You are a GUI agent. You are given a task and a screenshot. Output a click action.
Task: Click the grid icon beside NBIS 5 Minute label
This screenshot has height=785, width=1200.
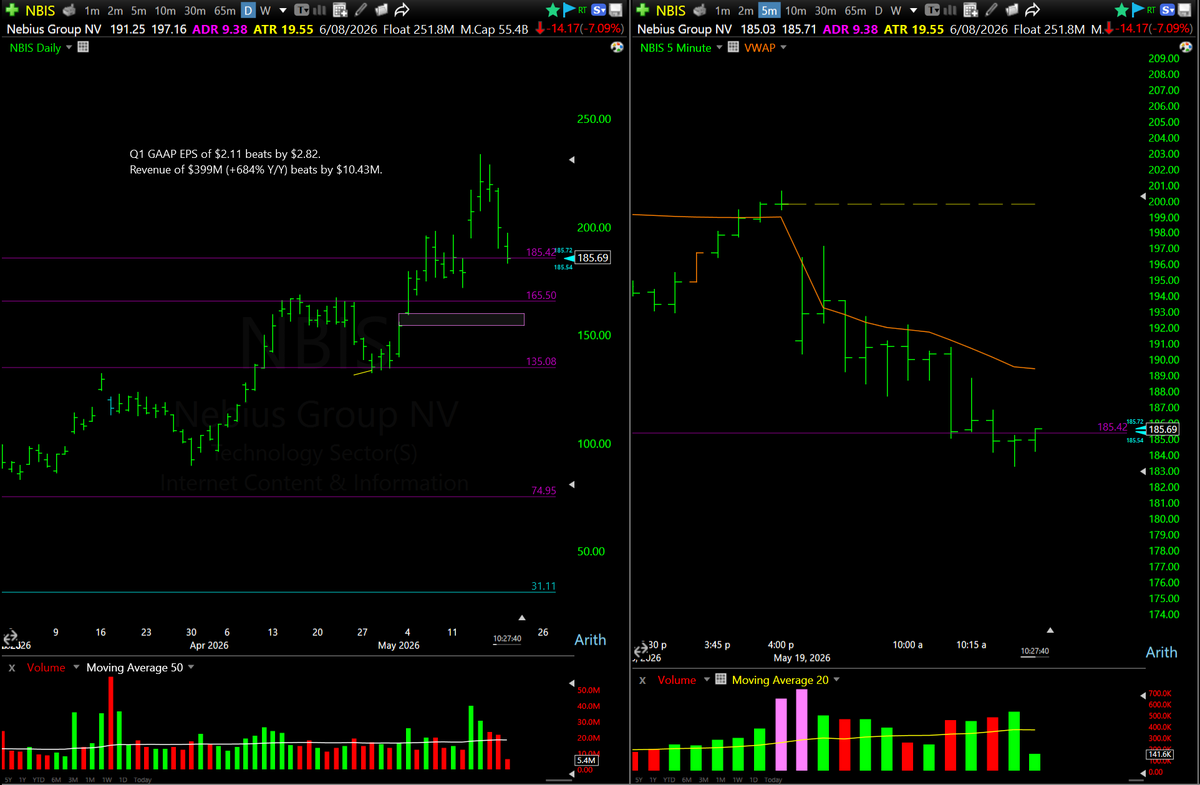click(731, 47)
